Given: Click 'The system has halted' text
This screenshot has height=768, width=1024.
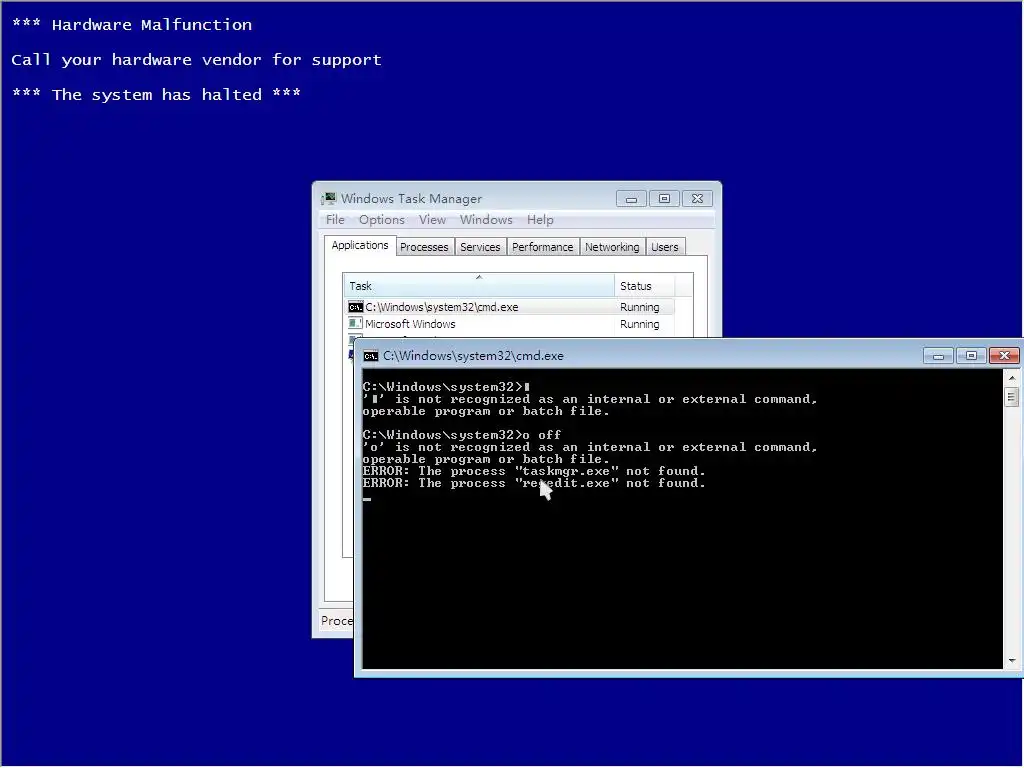Looking at the screenshot, I should pyautogui.click(x=157, y=95).
